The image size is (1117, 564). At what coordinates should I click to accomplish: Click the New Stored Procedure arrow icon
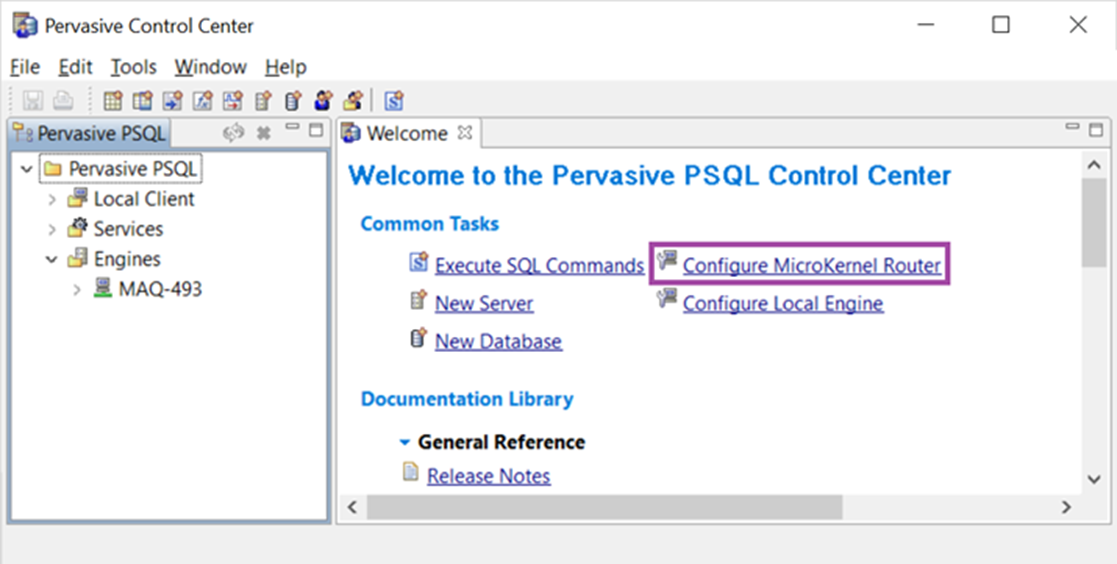(172, 100)
